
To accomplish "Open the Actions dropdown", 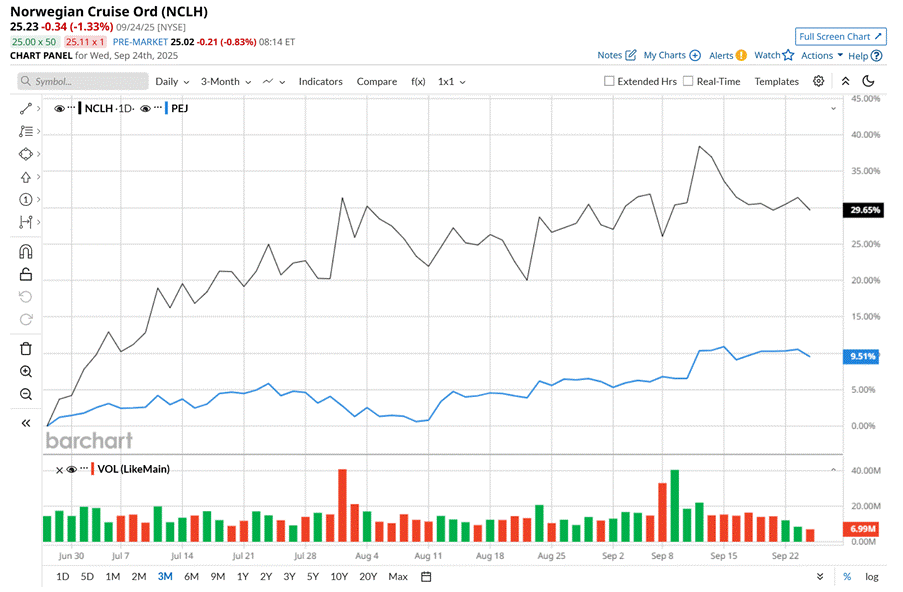I will tap(822, 55).
